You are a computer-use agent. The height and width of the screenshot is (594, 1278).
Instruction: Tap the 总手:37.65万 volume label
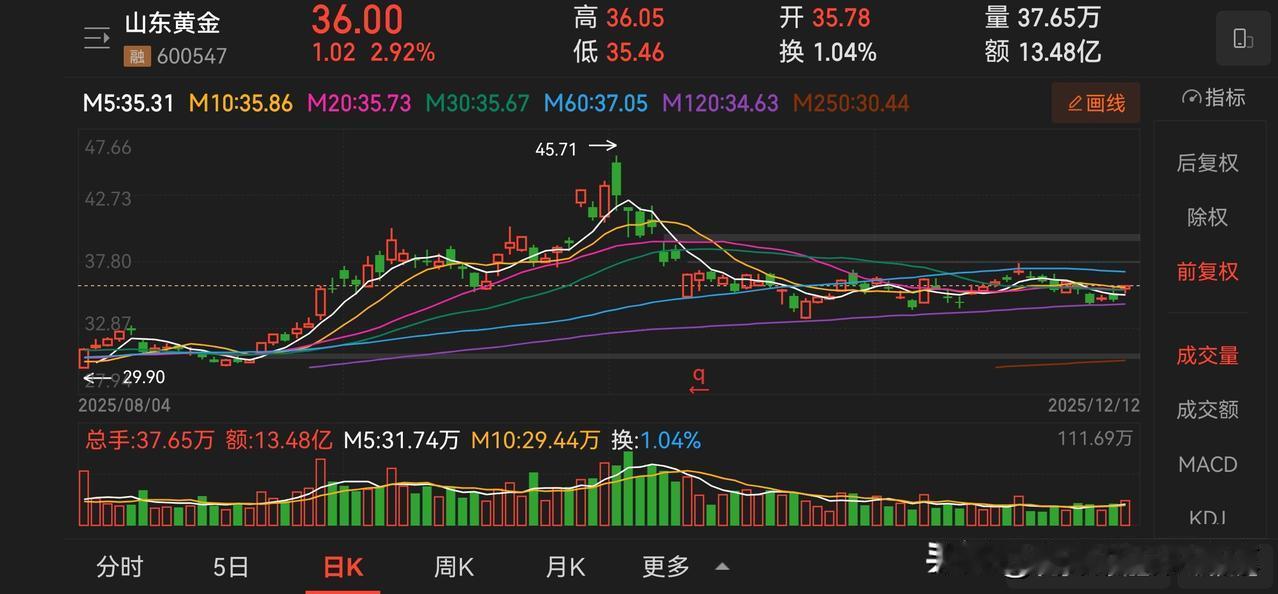[149, 440]
